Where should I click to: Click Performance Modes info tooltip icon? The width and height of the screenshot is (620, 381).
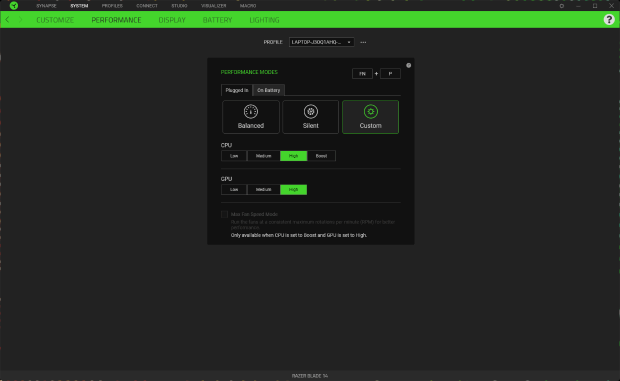(408, 65)
